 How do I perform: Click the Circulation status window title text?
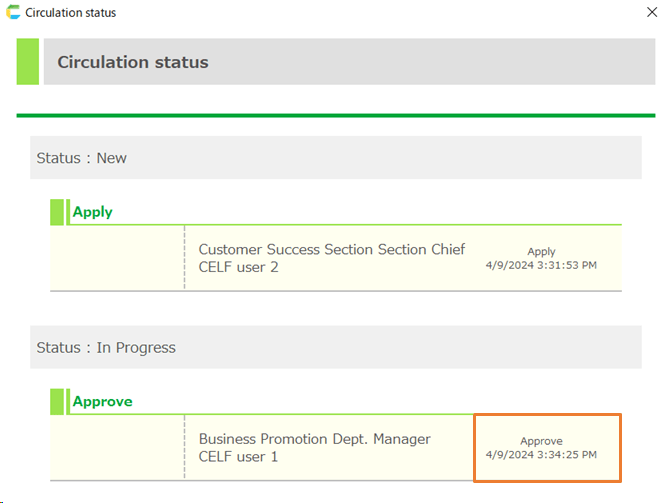pyautogui.click(x=70, y=13)
